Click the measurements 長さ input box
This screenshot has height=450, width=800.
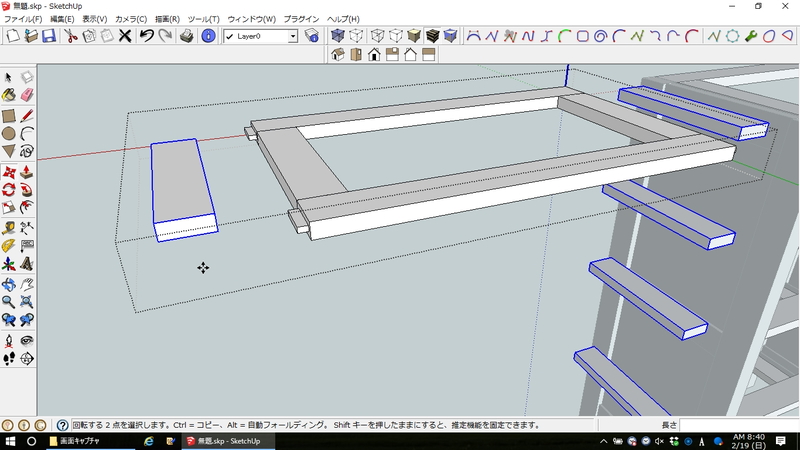[x=738, y=425]
